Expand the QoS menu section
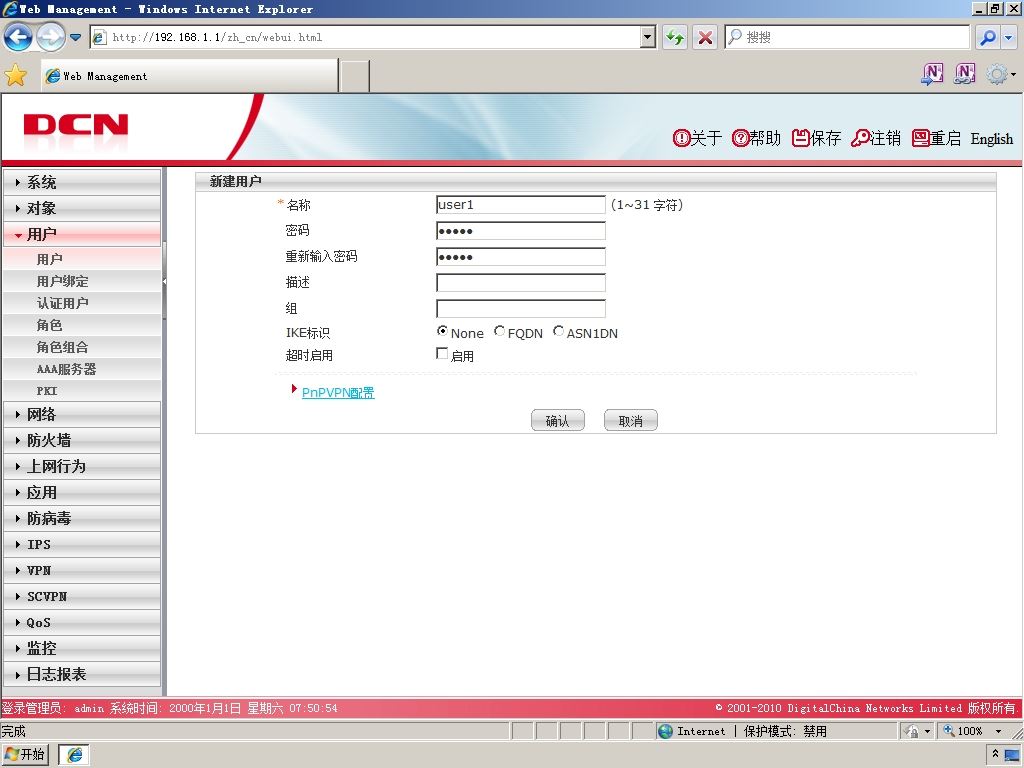This screenshot has width=1024, height=768. point(82,623)
